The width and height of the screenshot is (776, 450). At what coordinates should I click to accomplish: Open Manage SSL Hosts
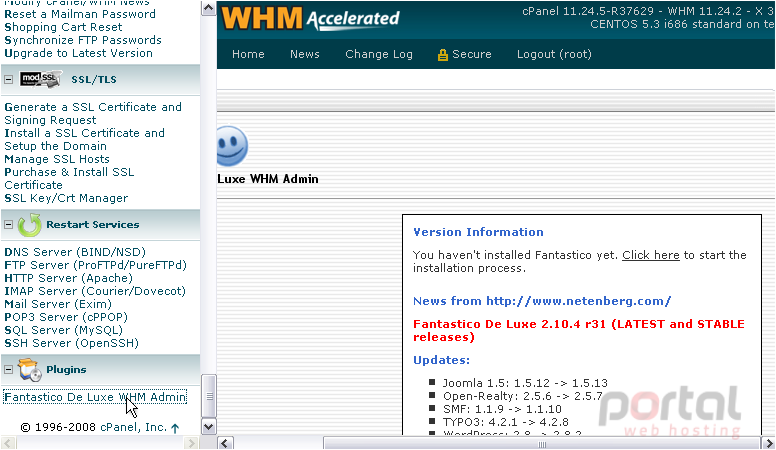pos(57,159)
